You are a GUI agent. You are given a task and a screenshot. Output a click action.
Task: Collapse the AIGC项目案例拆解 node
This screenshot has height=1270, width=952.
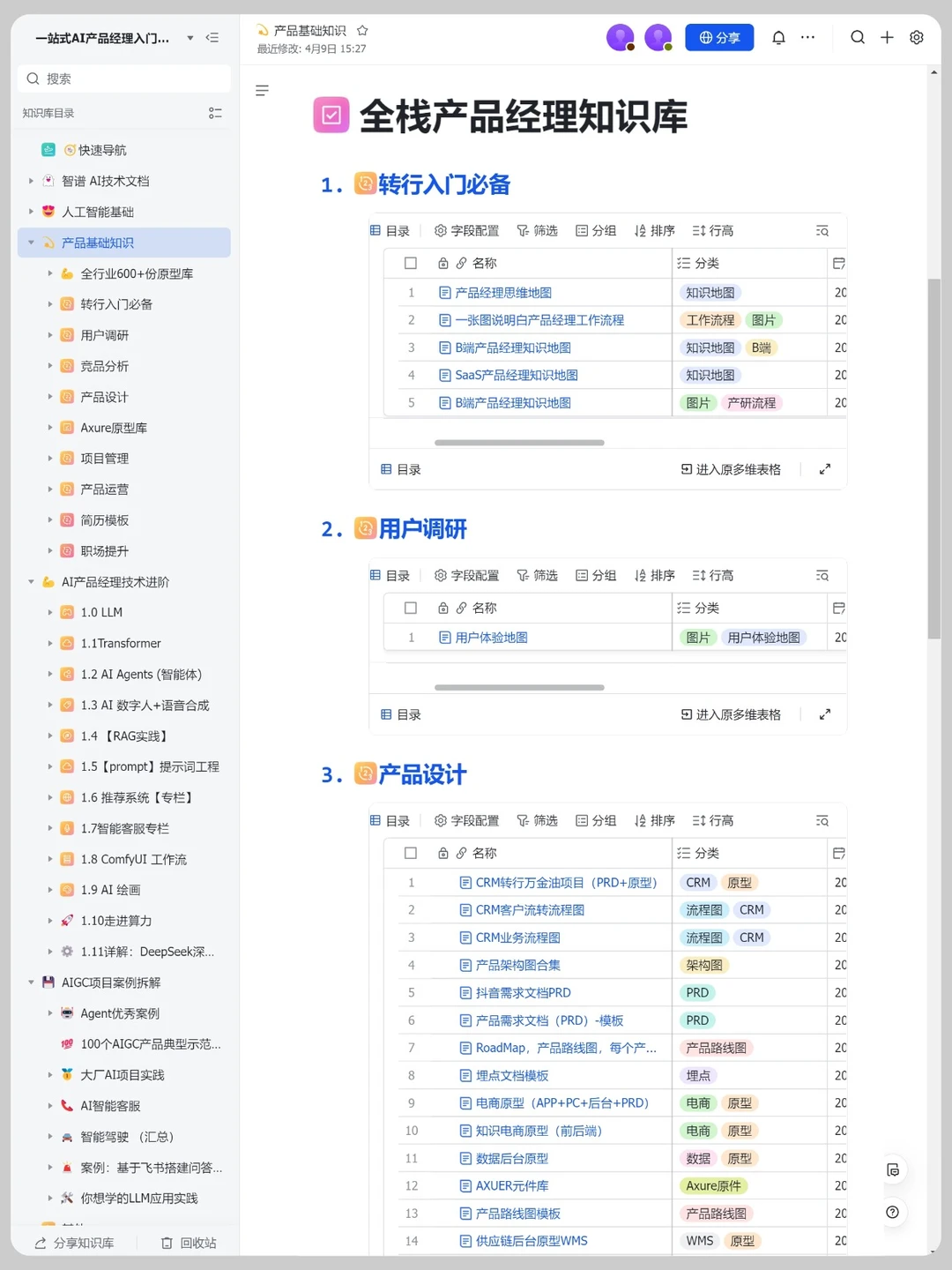coord(31,982)
